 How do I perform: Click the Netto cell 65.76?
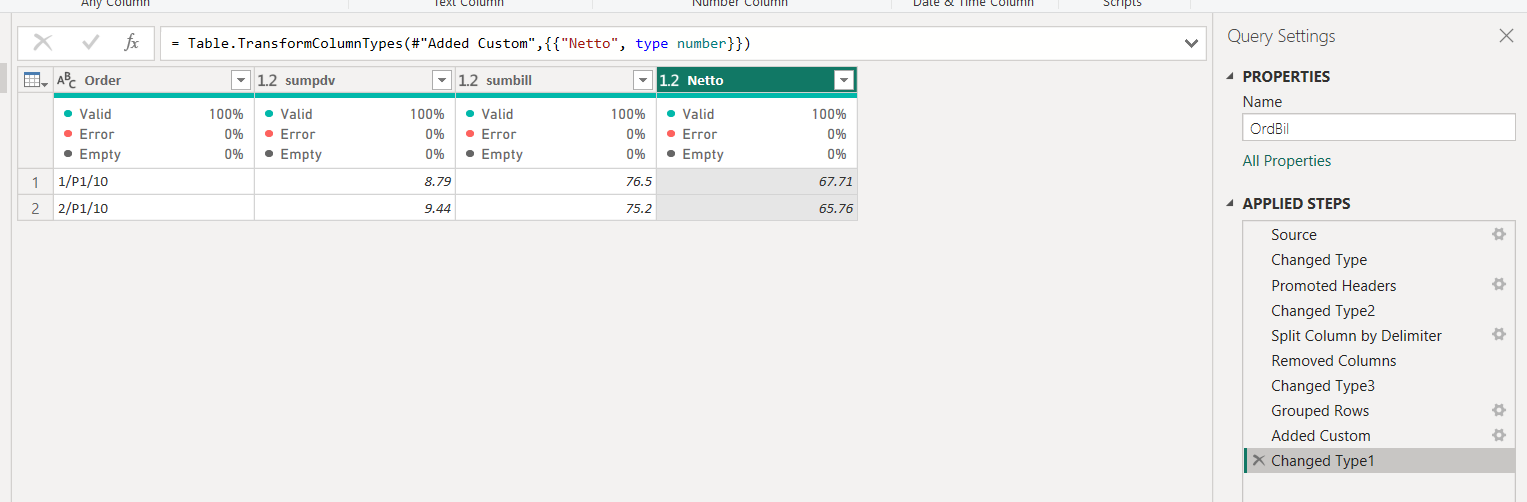click(x=757, y=208)
